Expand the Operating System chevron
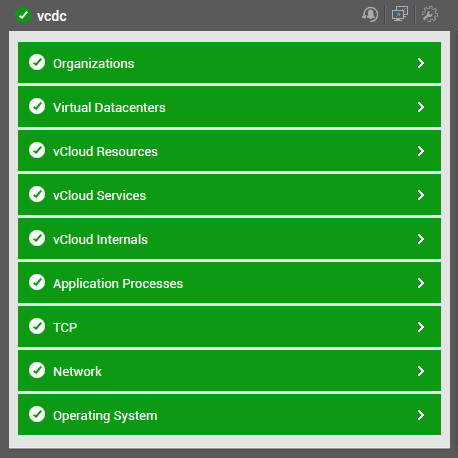The width and height of the screenshot is (458, 458). pyautogui.click(x=421, y=415)
